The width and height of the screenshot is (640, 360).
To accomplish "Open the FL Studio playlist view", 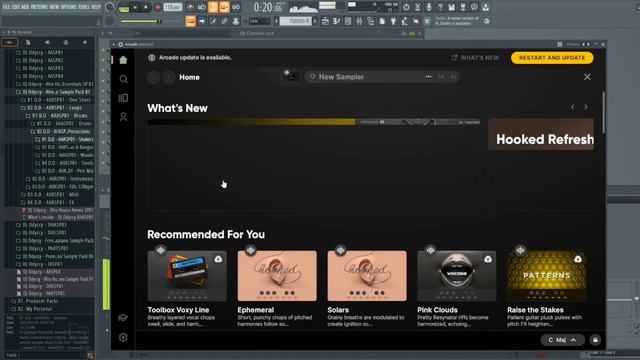I will (x=325, y=21).
